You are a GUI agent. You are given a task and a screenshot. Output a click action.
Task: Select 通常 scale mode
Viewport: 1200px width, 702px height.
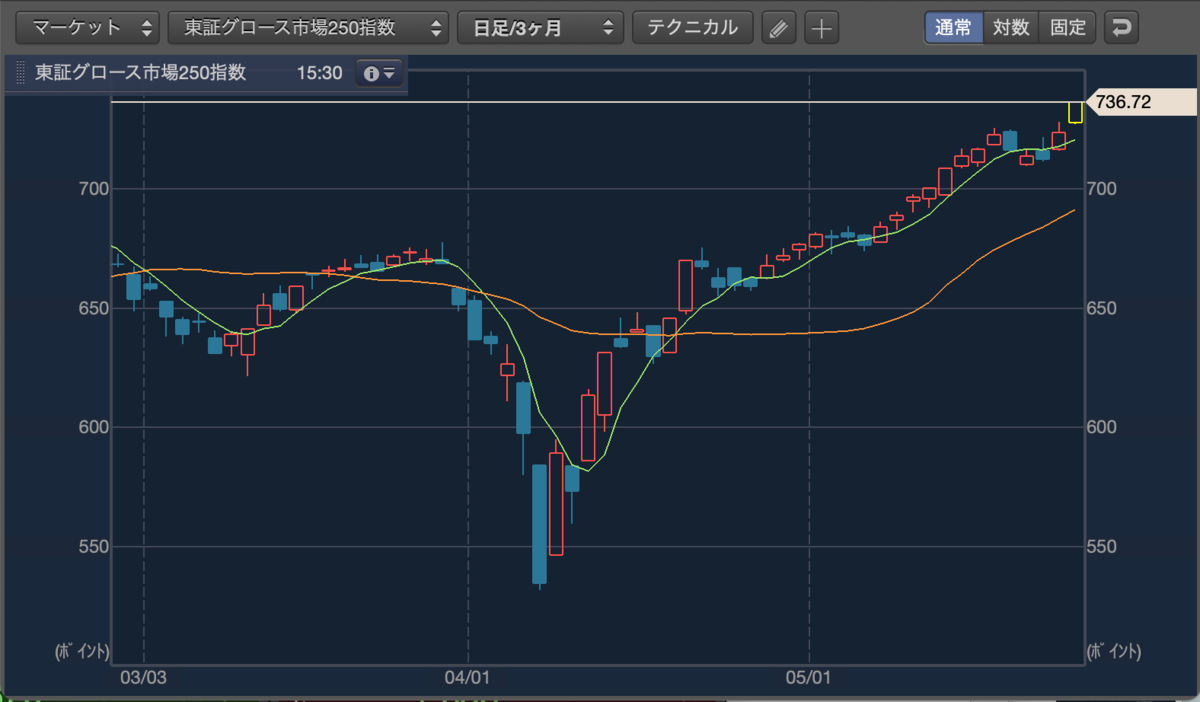(954, 27)
